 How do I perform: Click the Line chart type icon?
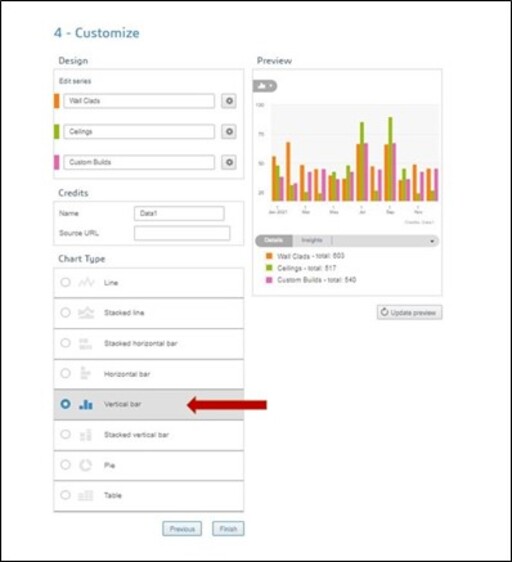tap(86, 282)
